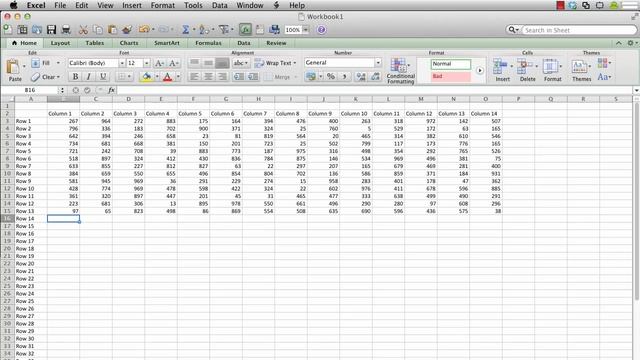This screenshot has height=360, width=640.
Task: Align text to the right
Action: [222, 76]
